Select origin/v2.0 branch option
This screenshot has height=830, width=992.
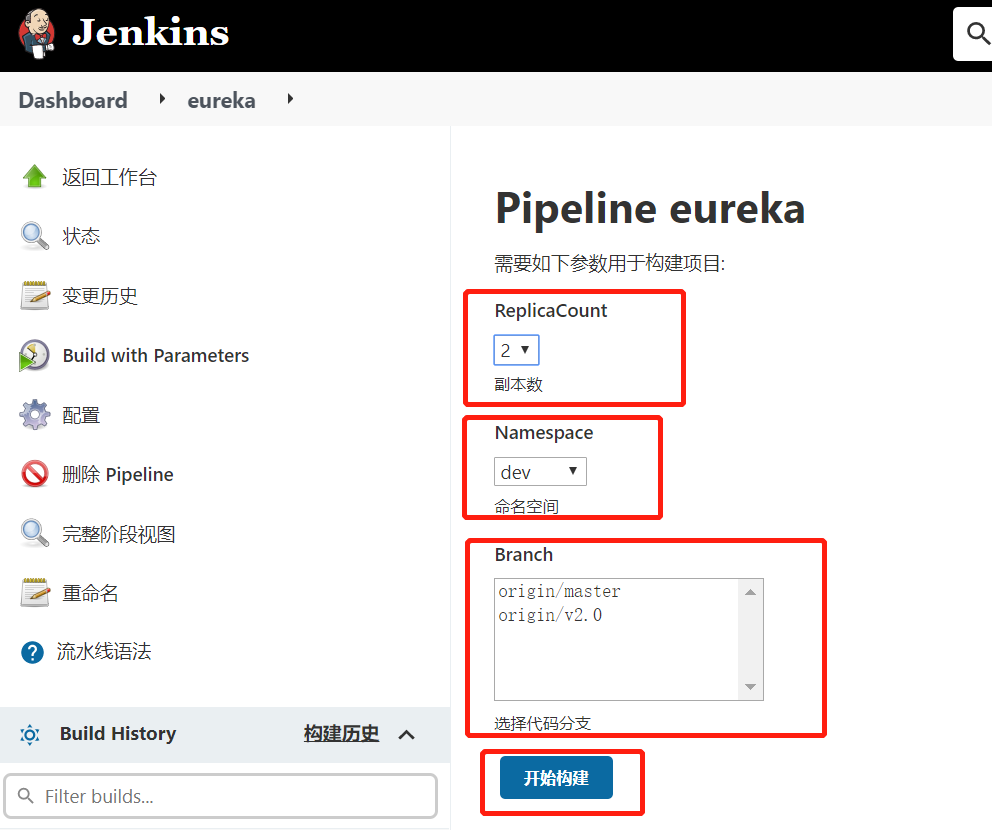[551, 615]
